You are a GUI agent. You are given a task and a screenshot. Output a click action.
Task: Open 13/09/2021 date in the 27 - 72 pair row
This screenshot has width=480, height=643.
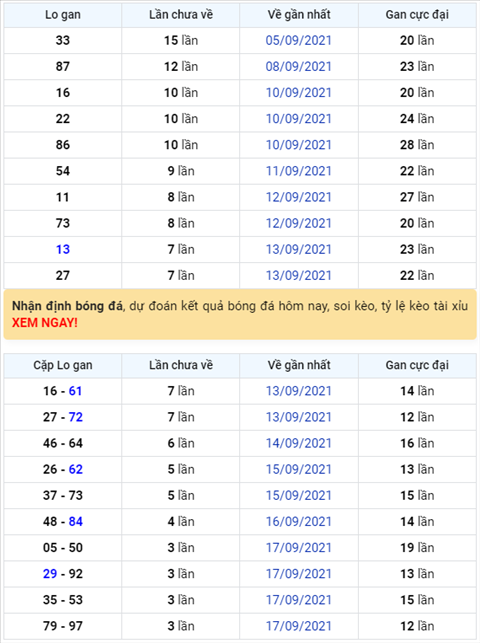point(298,417)
